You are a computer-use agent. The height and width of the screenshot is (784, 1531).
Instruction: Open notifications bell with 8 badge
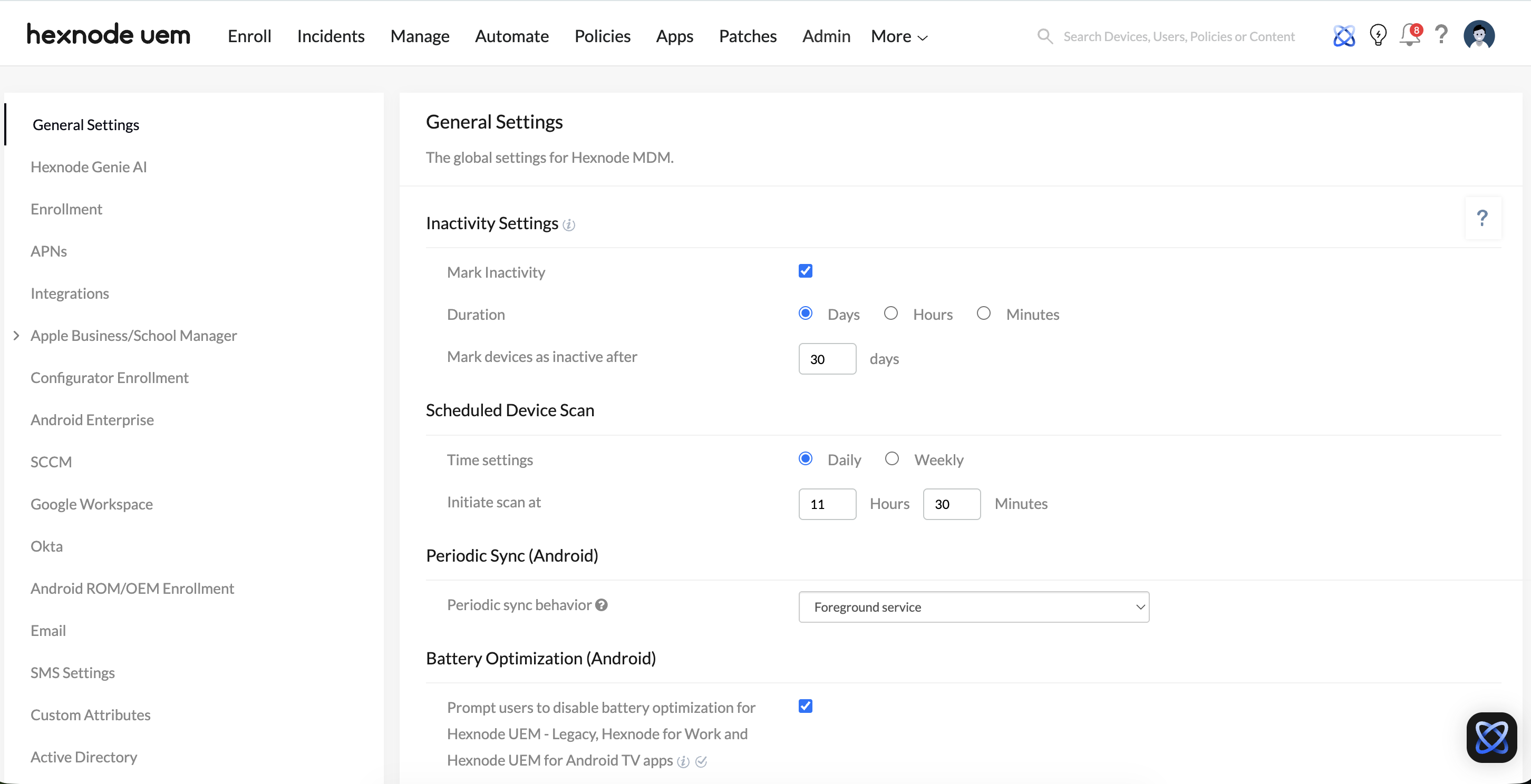pyautogui.click(x=1410, y=35)
